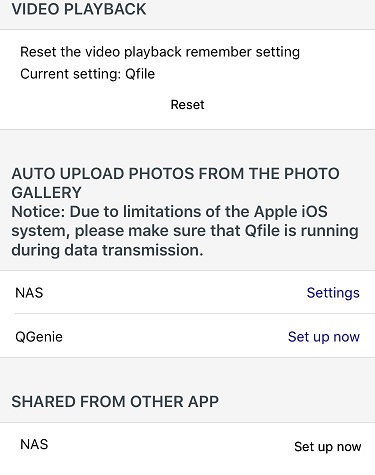
Task: Click the word GALLERY in the header
Action: click(46, 192)
